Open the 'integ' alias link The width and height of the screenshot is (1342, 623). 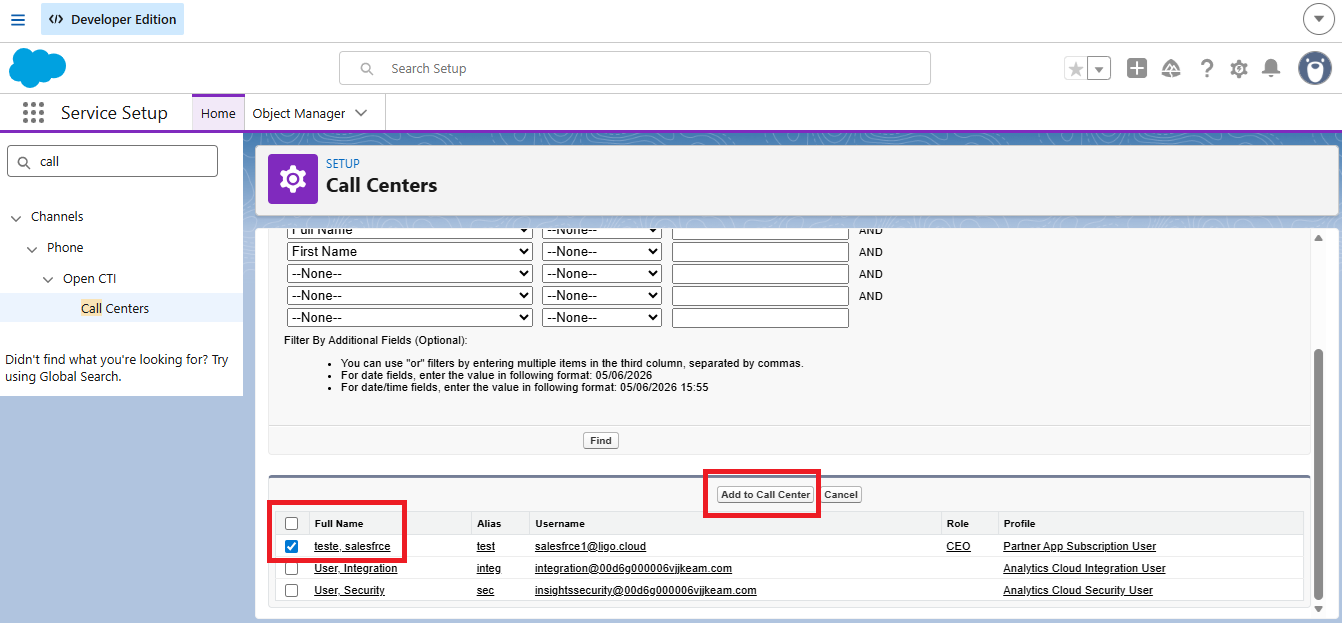(x=489, y=568)
